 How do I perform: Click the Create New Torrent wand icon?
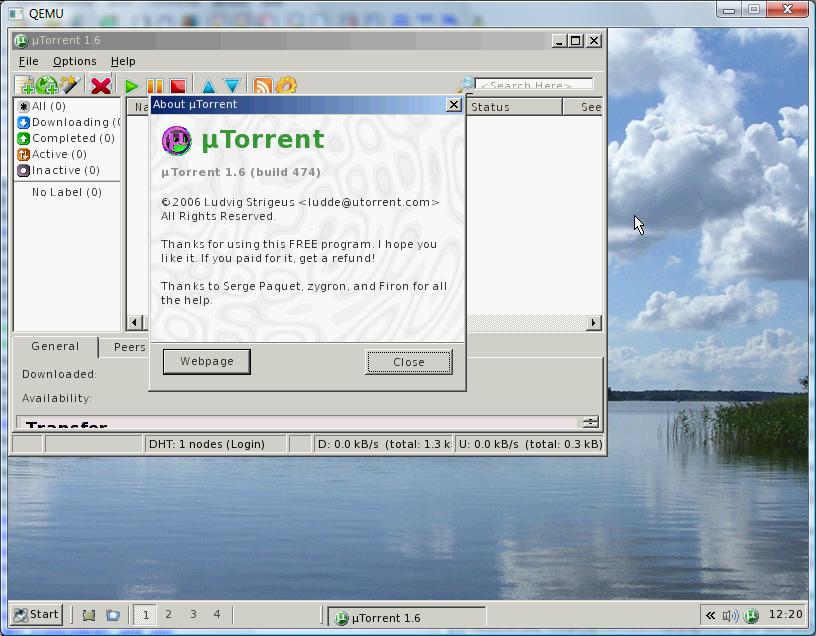pyautogui.click(x=69, y=87)
